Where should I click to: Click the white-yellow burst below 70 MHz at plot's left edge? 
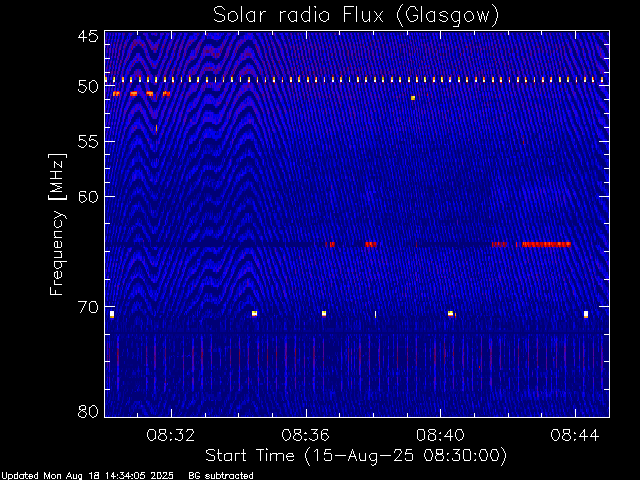(x=112, y=314)
